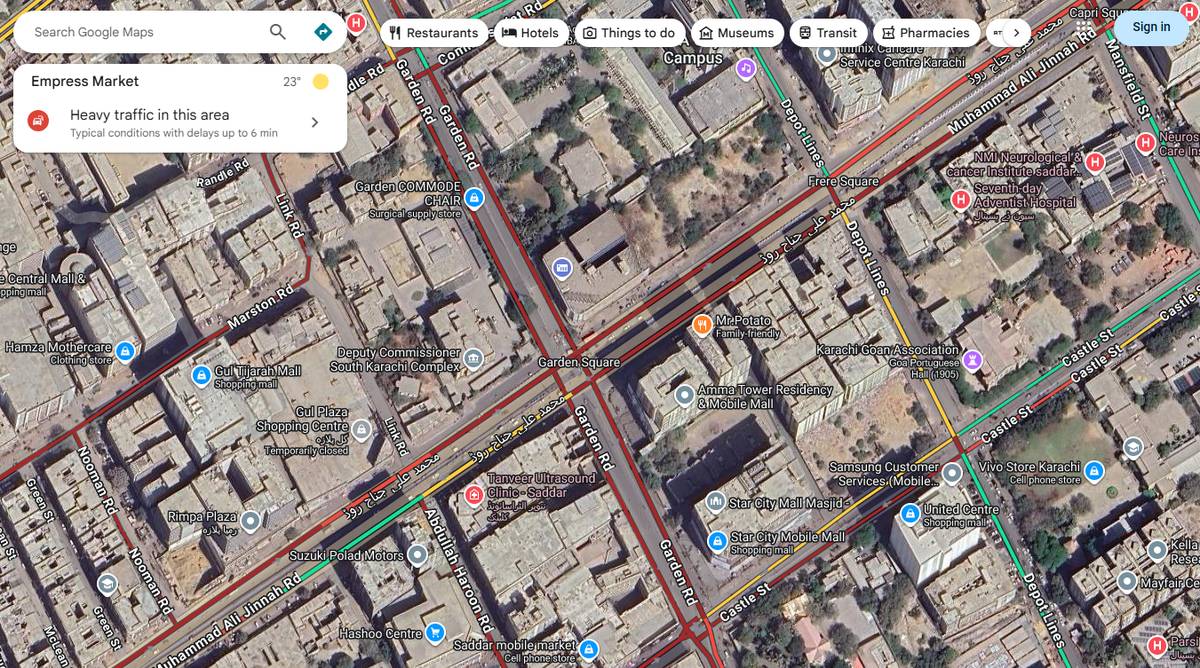Switch to the Things to do category
Viewport: 1200px width, 668px height.
pyautogui.click(x=629, y=31)
